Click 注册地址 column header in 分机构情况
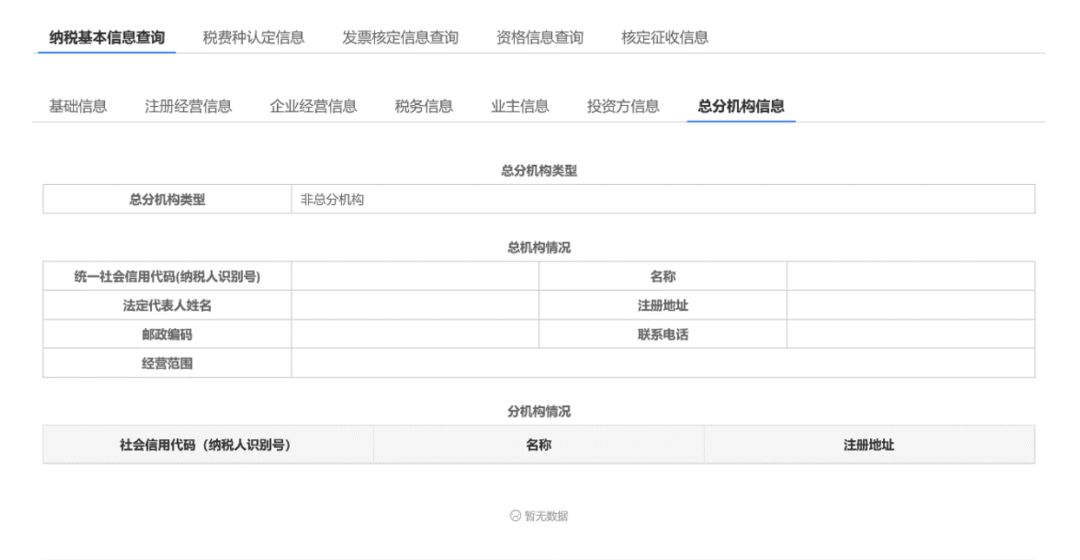The height and width of the screenshot is (560, 1080). [869, 445]
